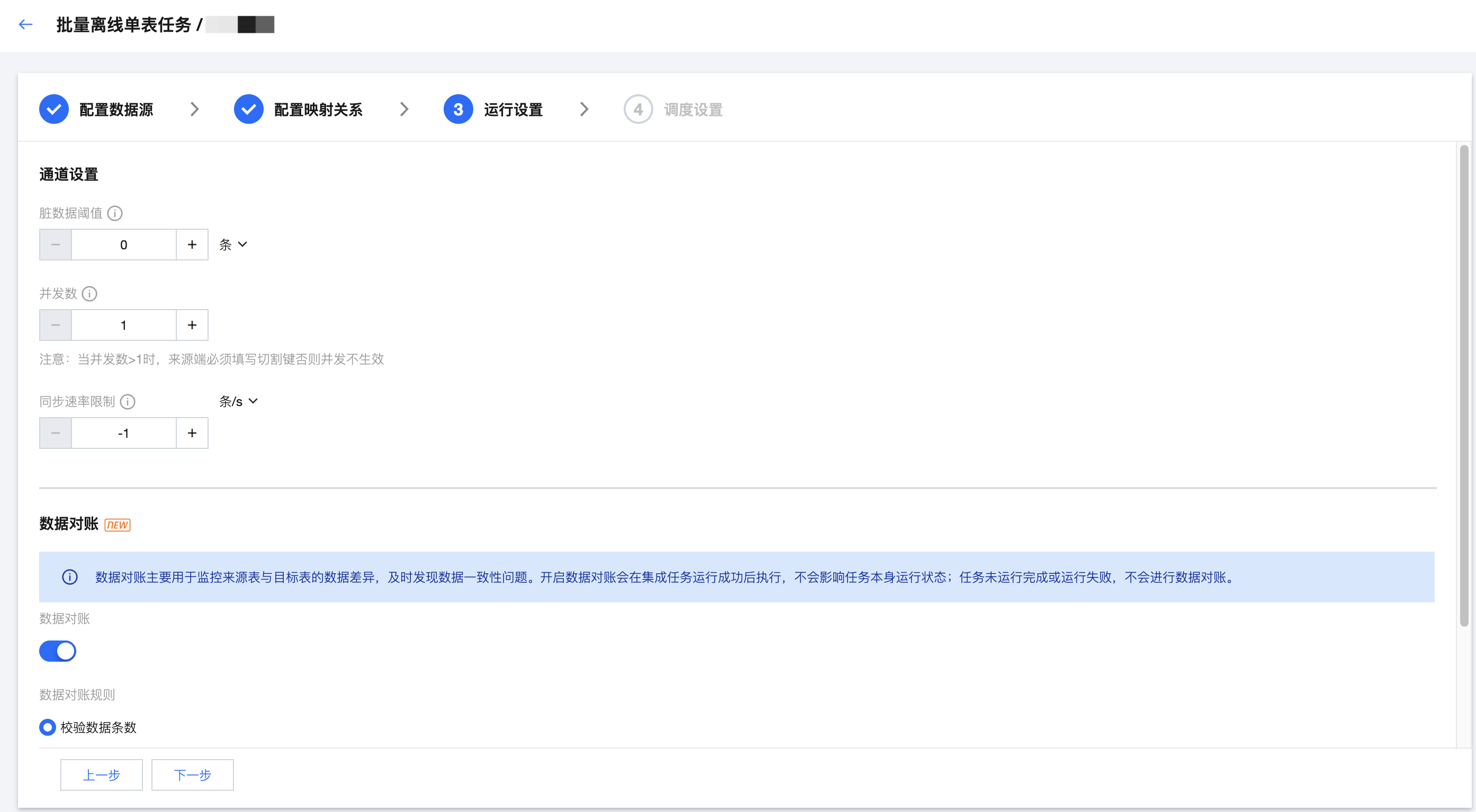Image resolution: width=1476 pixels, height=812 pixels.
Task: Click the 并发数 number input field
Action: click(x=123, y=325)
